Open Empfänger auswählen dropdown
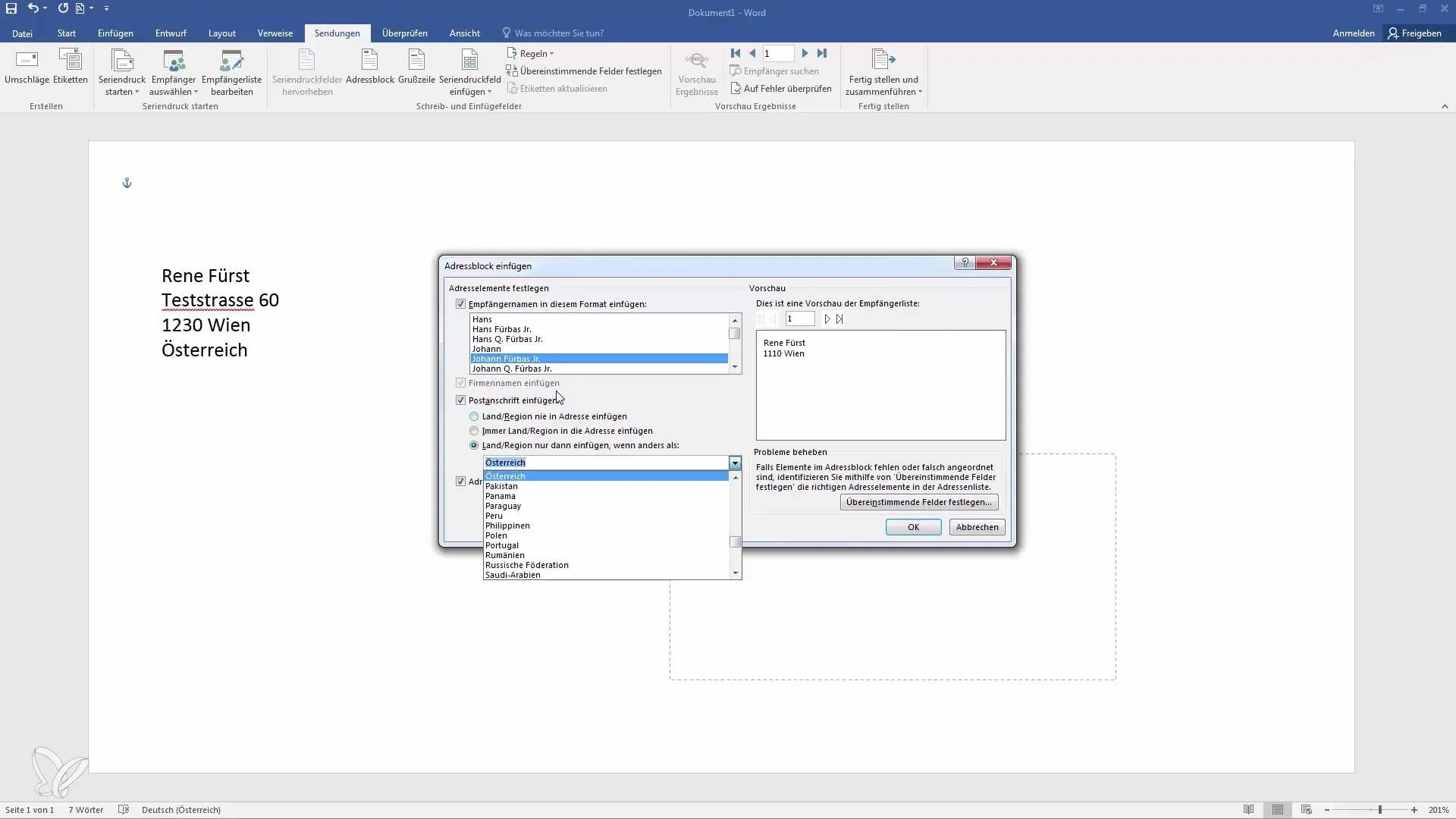1456x819 pixels. pyautogui.click(x=174, y=73)
